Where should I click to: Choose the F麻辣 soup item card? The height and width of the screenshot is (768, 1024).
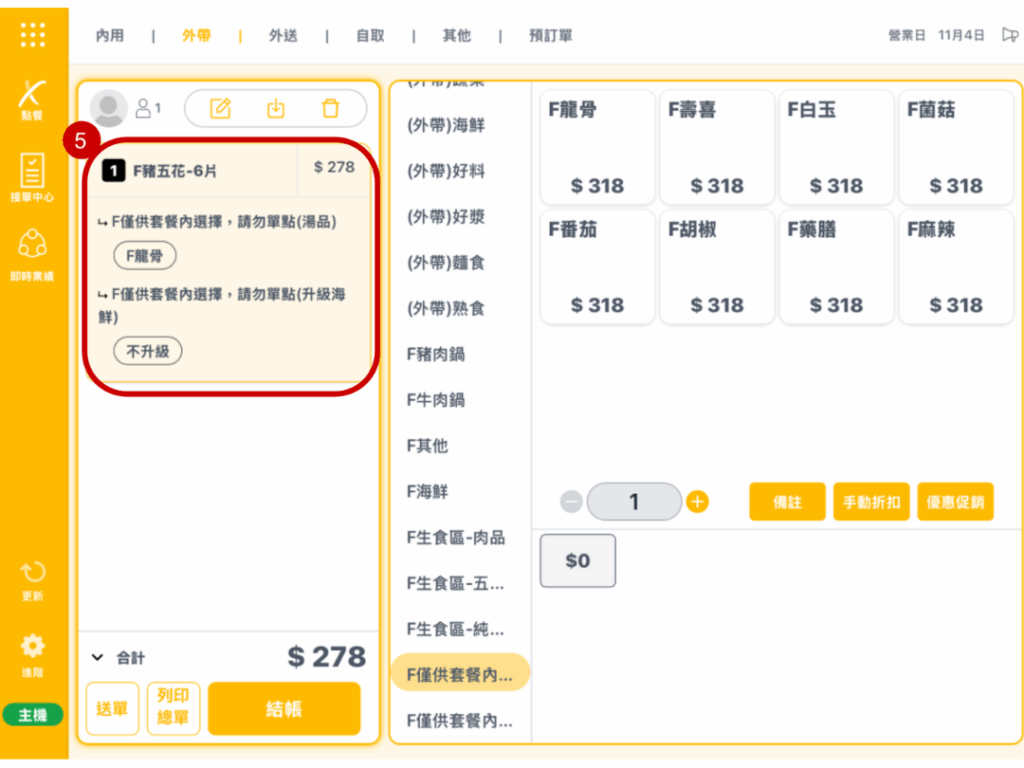[x=957, y=266]
